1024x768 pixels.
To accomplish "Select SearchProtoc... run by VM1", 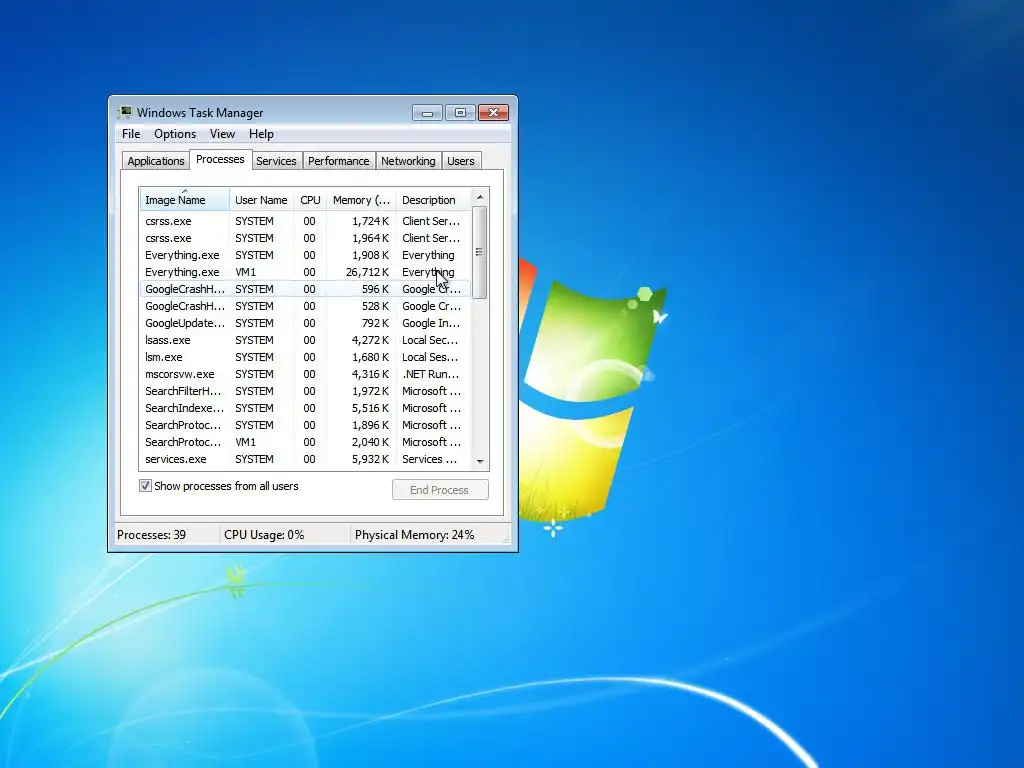I will click(304, 442).
